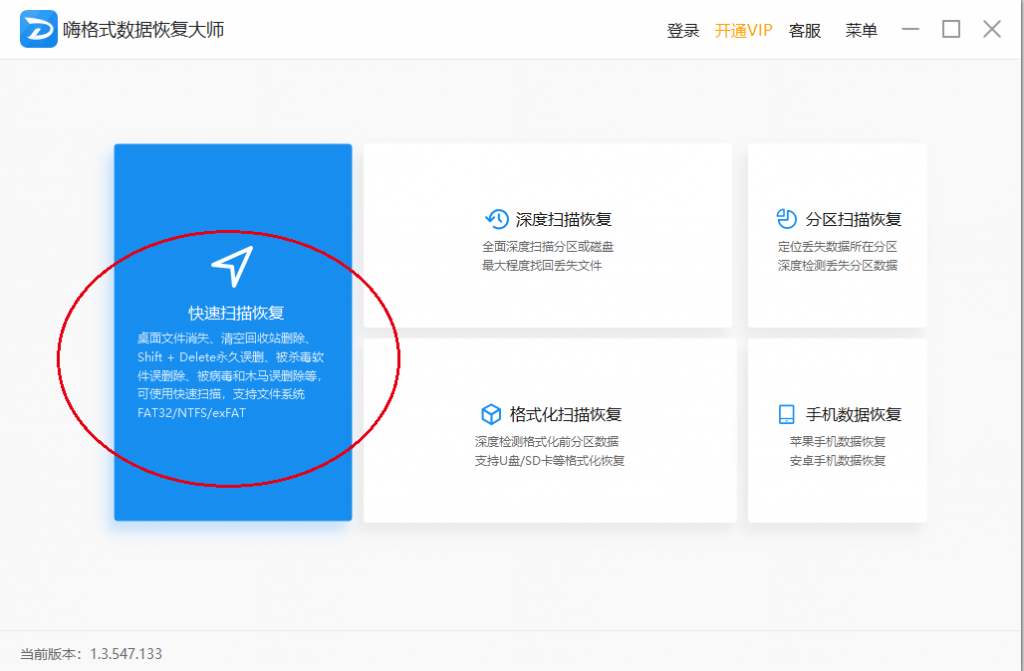Click text 深度检测丢失分区数据
Screen dimensions: 1024x671
tap(837, 266)
